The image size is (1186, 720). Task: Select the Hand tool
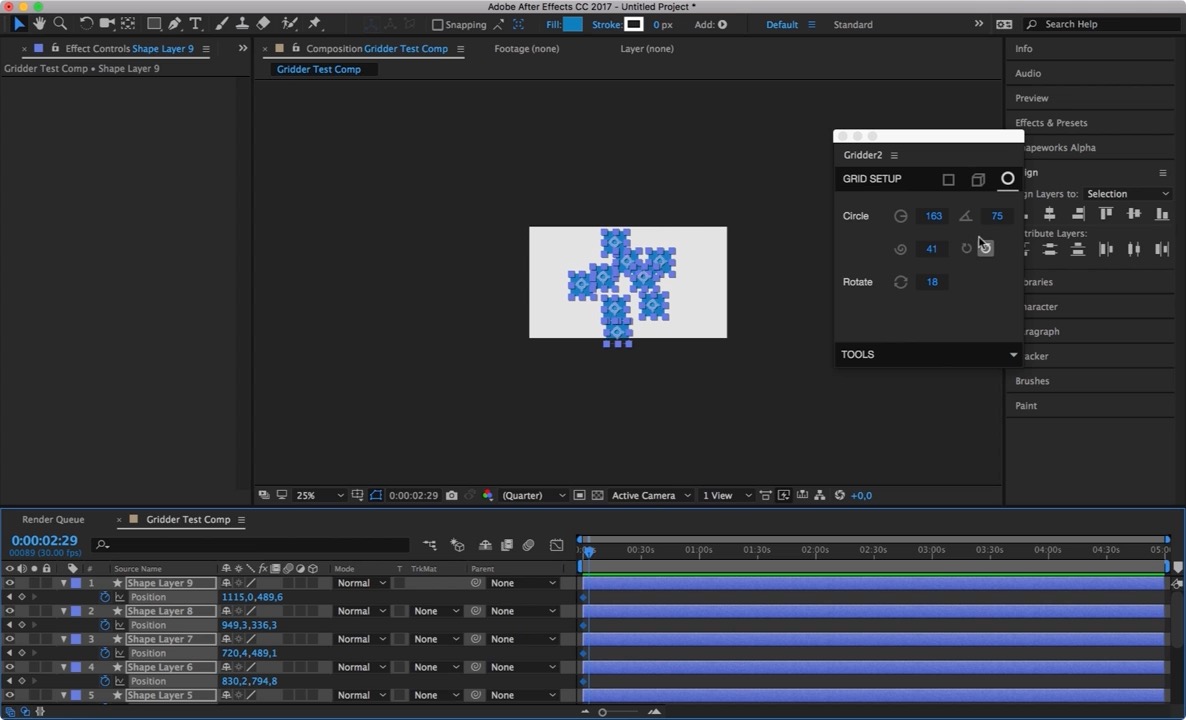point(39,24)
